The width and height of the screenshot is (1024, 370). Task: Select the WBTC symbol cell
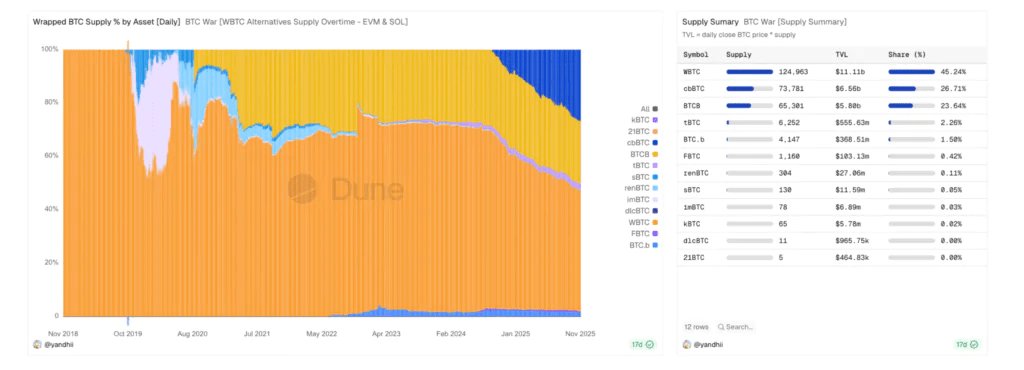click(x=692, y=72)
